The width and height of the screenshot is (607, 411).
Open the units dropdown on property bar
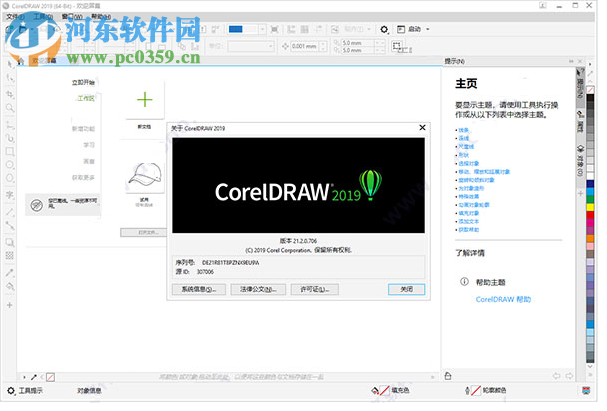click(x=270, y=46)
